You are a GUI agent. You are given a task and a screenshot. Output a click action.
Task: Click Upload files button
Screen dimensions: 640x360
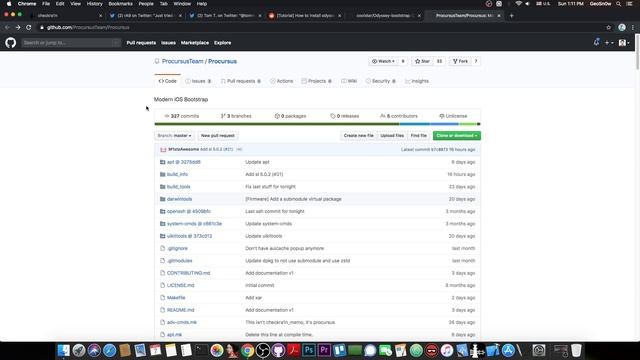click(392, 136)
